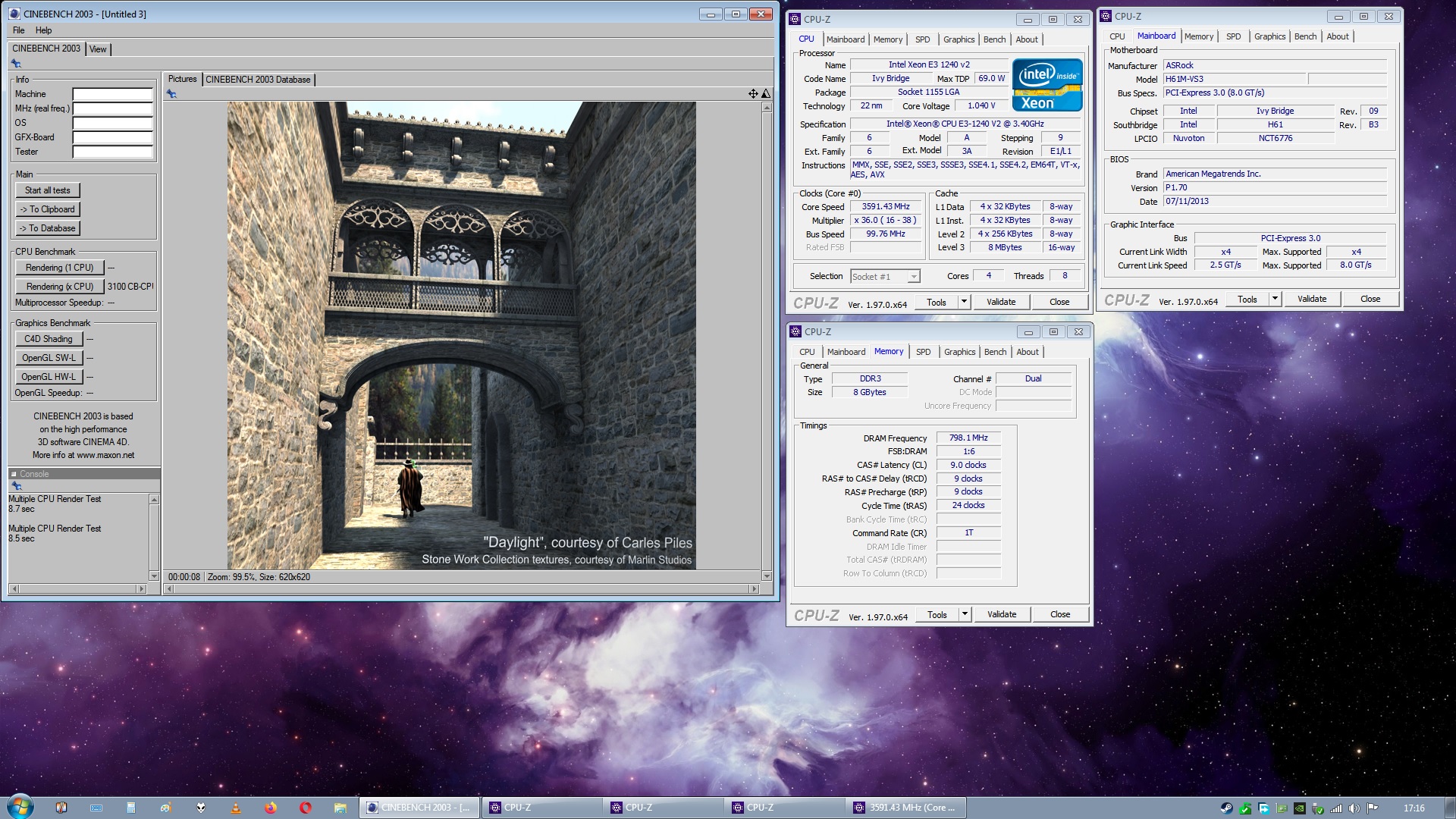
Task: Open NVIDIA icon in system tray
Action: click(x=1300, y=808)
